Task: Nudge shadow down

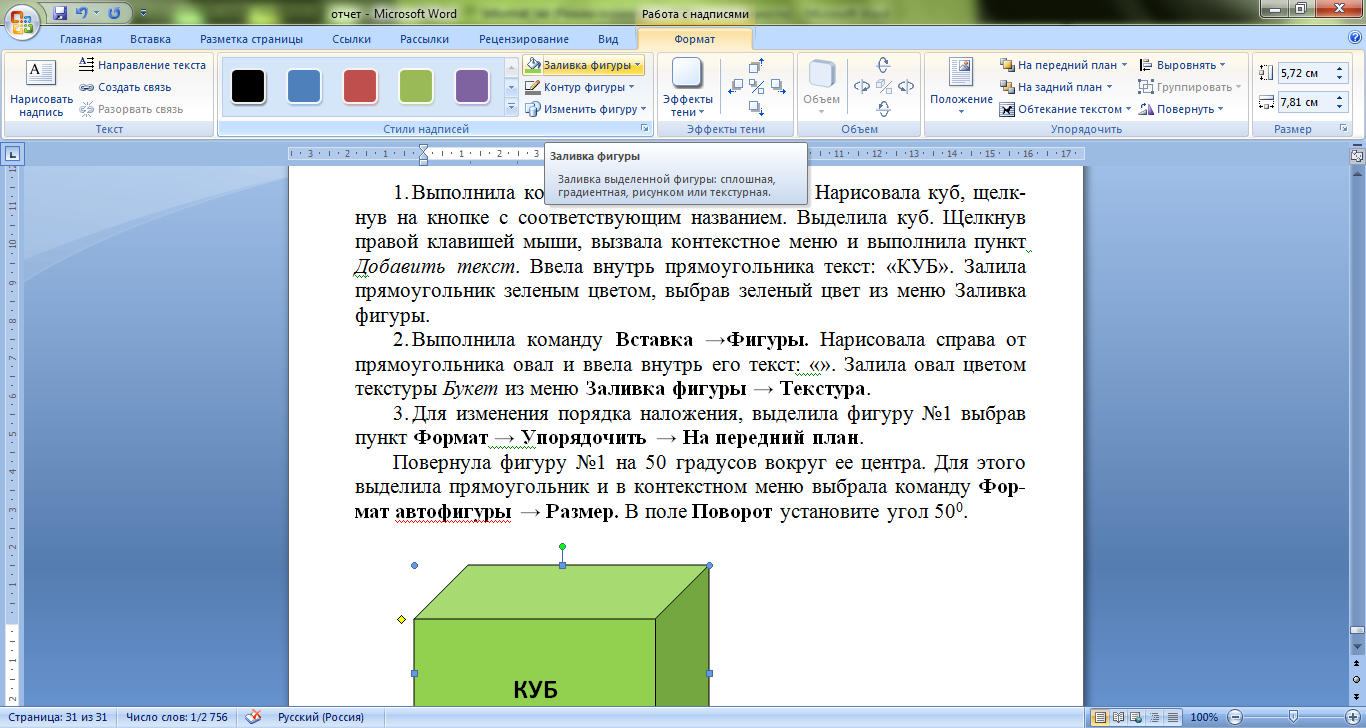Action: click(757, 108)
